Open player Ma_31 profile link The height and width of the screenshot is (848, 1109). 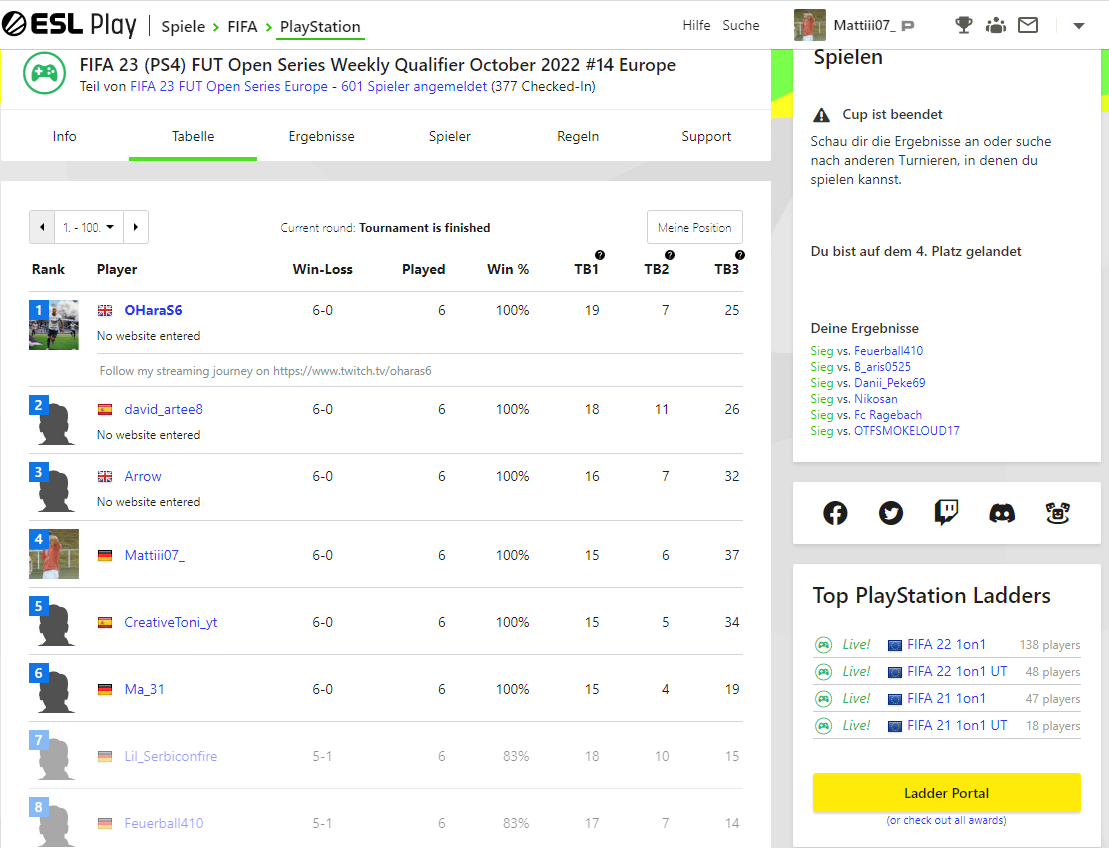tap(144, 689)
